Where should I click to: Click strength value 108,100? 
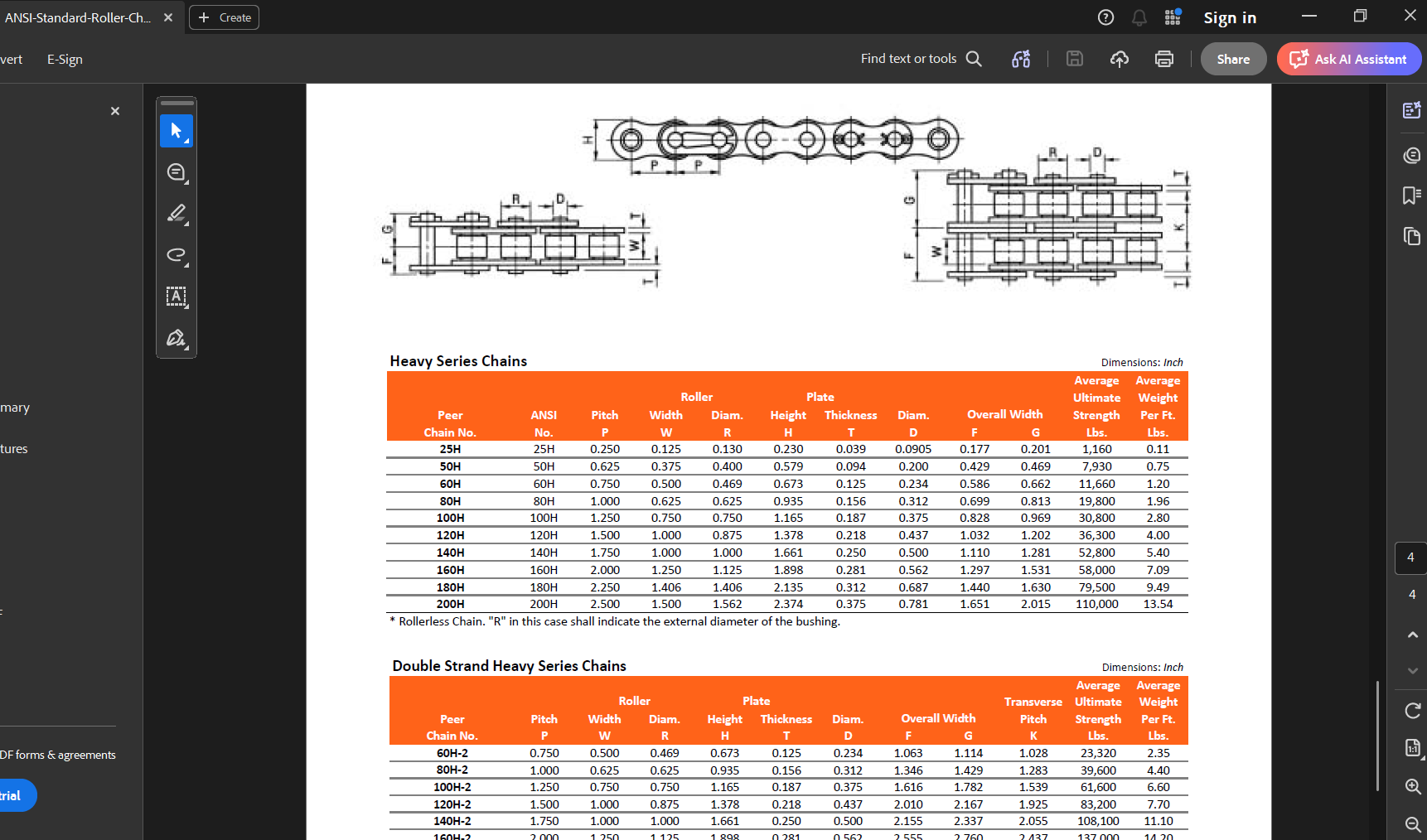[1098, 821]
